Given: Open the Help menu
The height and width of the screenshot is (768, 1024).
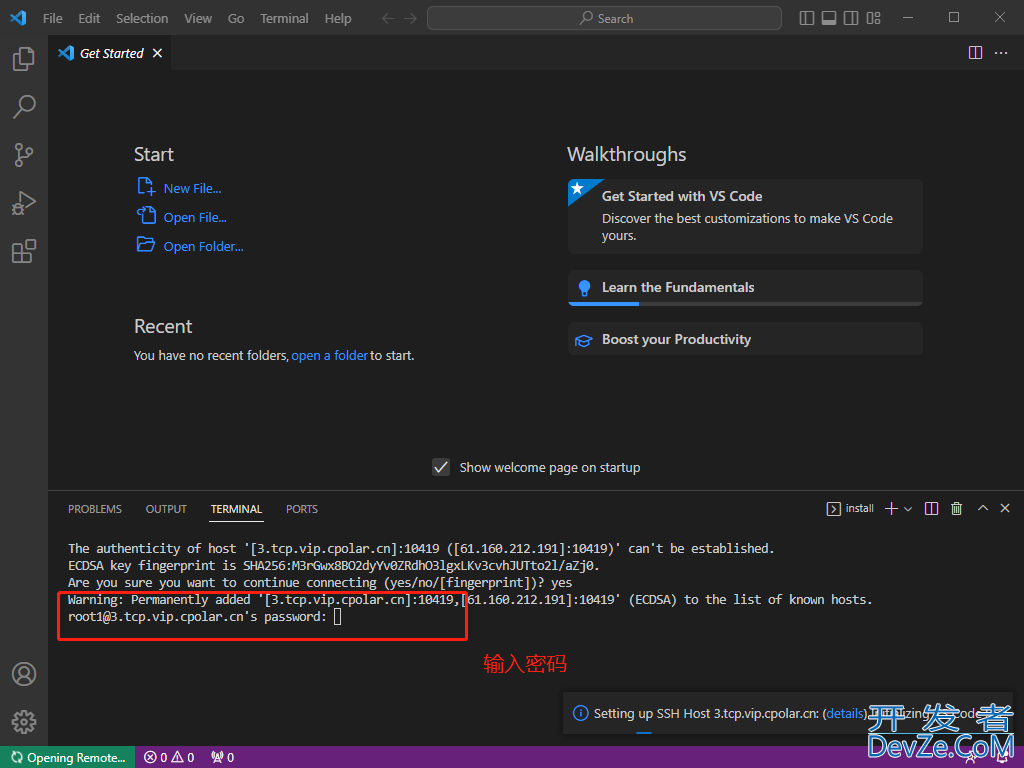Looking at the screenshot, I should click(x=338, y=18).
